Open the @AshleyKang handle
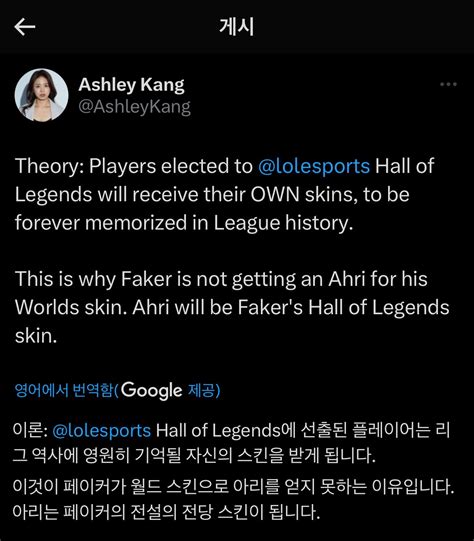The width and height of the screenshot is (474, 541). 135,107
